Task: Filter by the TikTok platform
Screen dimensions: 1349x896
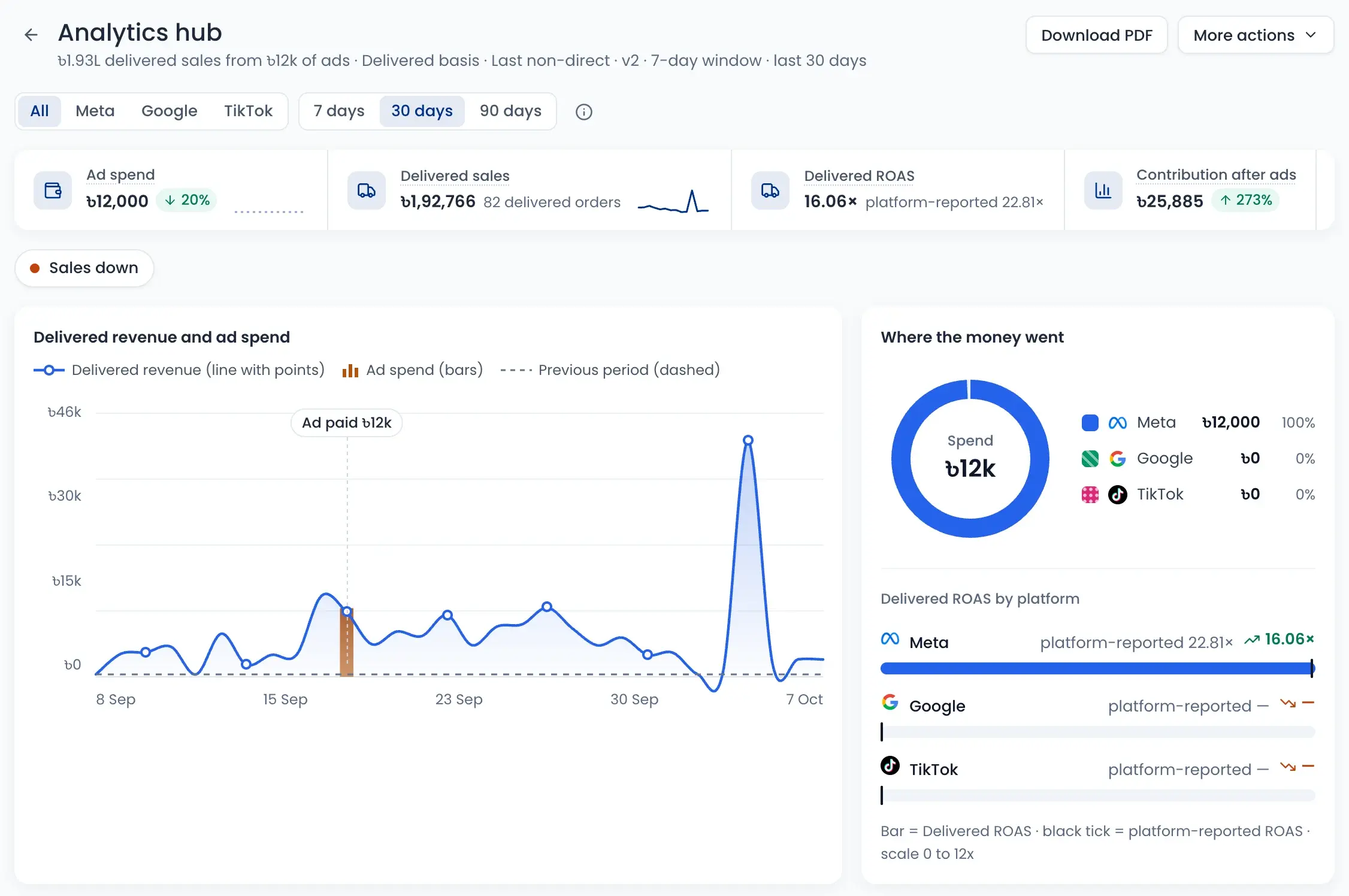Action: 249,111
